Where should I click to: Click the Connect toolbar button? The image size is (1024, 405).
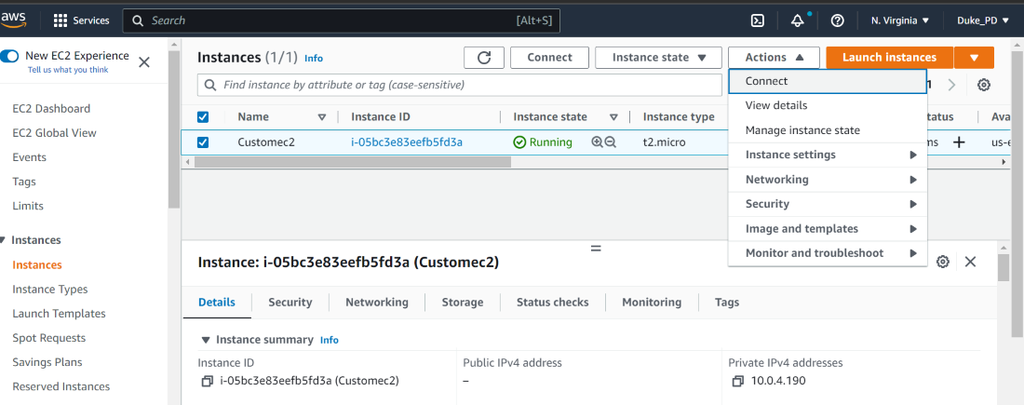(549, 57)
